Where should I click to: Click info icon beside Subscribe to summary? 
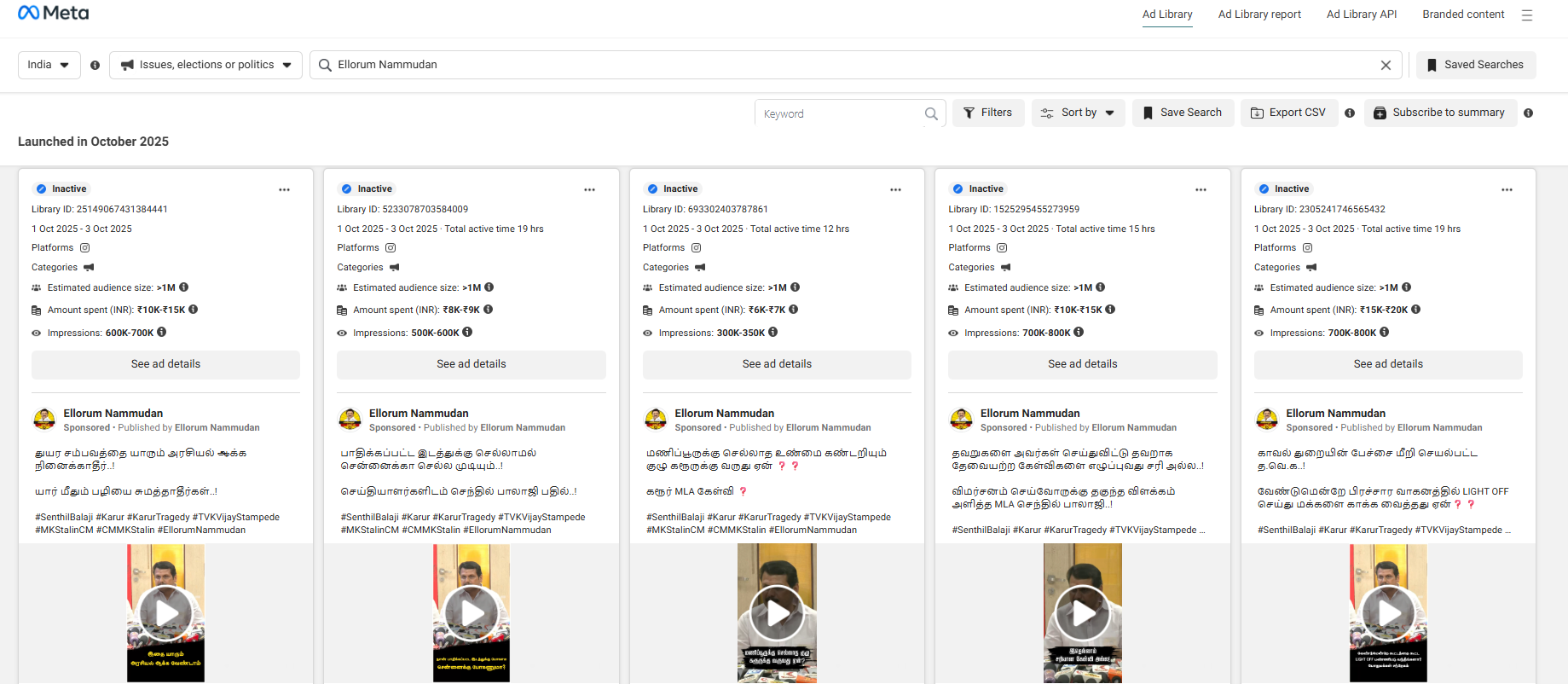pyautogui.click(x=1528, y=113)
